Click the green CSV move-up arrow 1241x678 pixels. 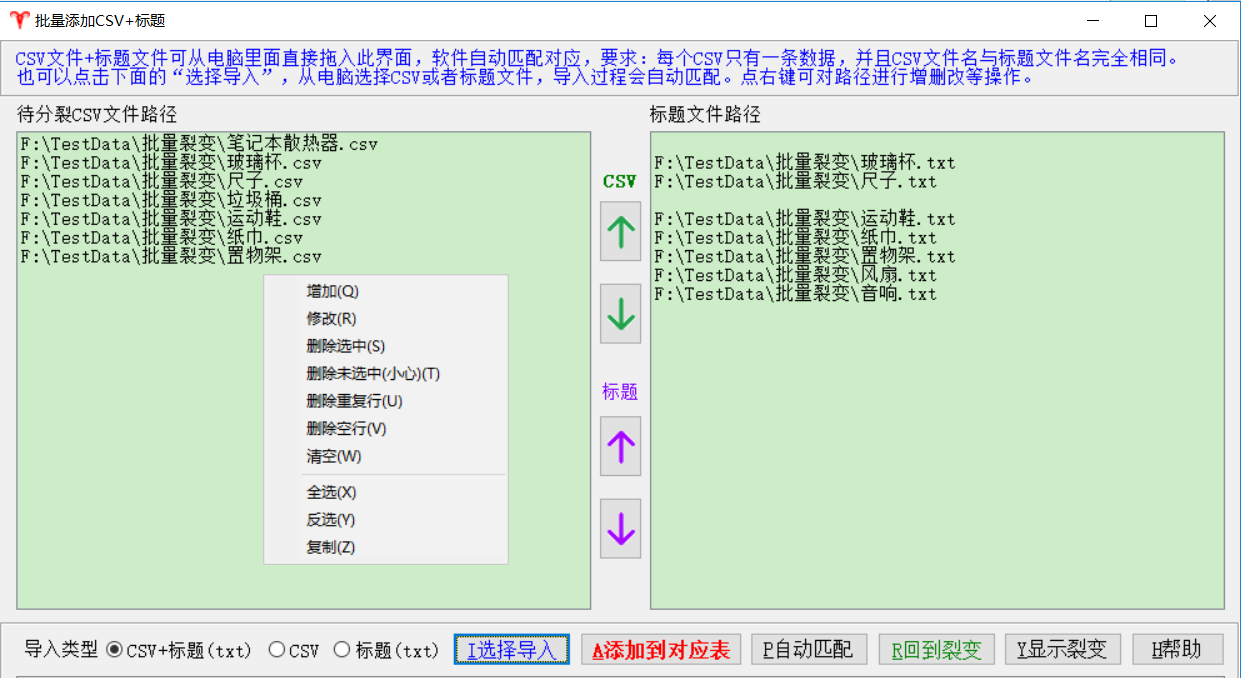pos(620,231)
